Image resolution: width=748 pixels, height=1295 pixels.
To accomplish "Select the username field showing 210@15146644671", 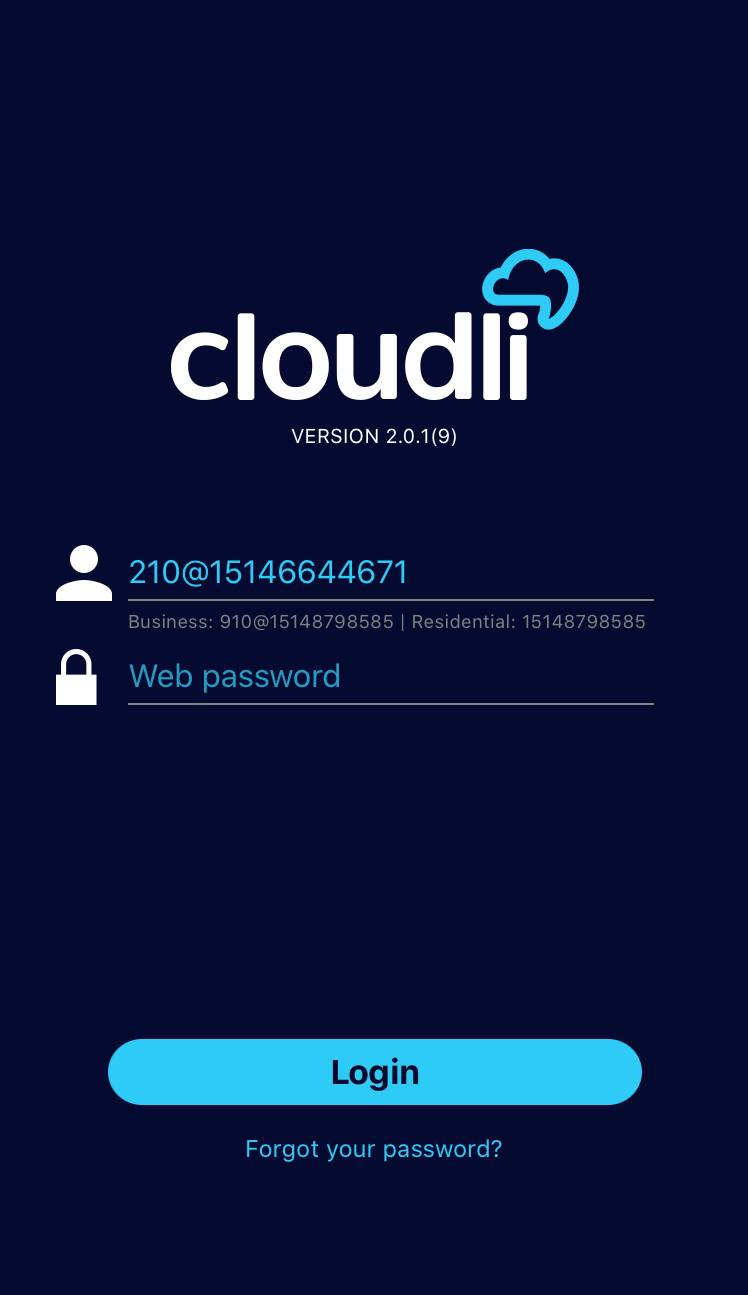I will pyautogui.click(x=391, y=573).
